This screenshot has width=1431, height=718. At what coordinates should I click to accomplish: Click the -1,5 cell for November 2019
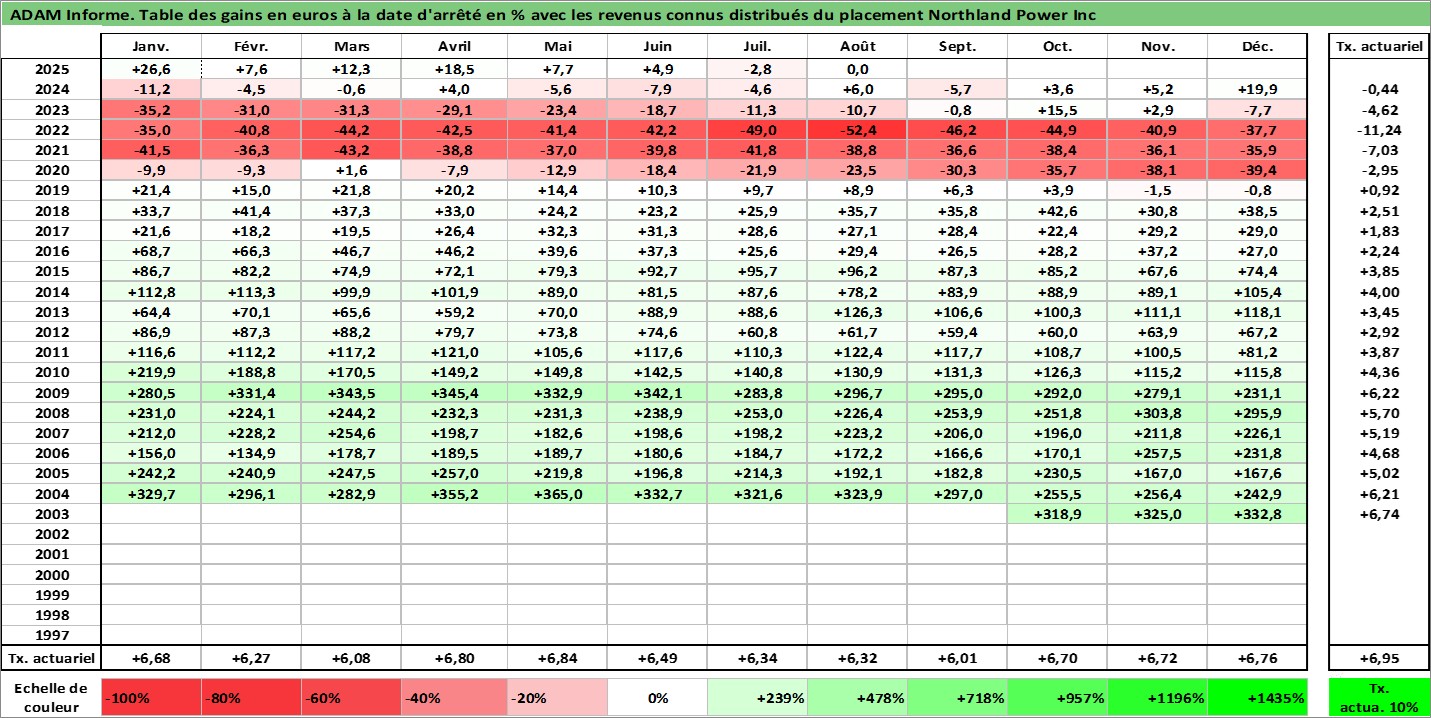(1157, 190)
